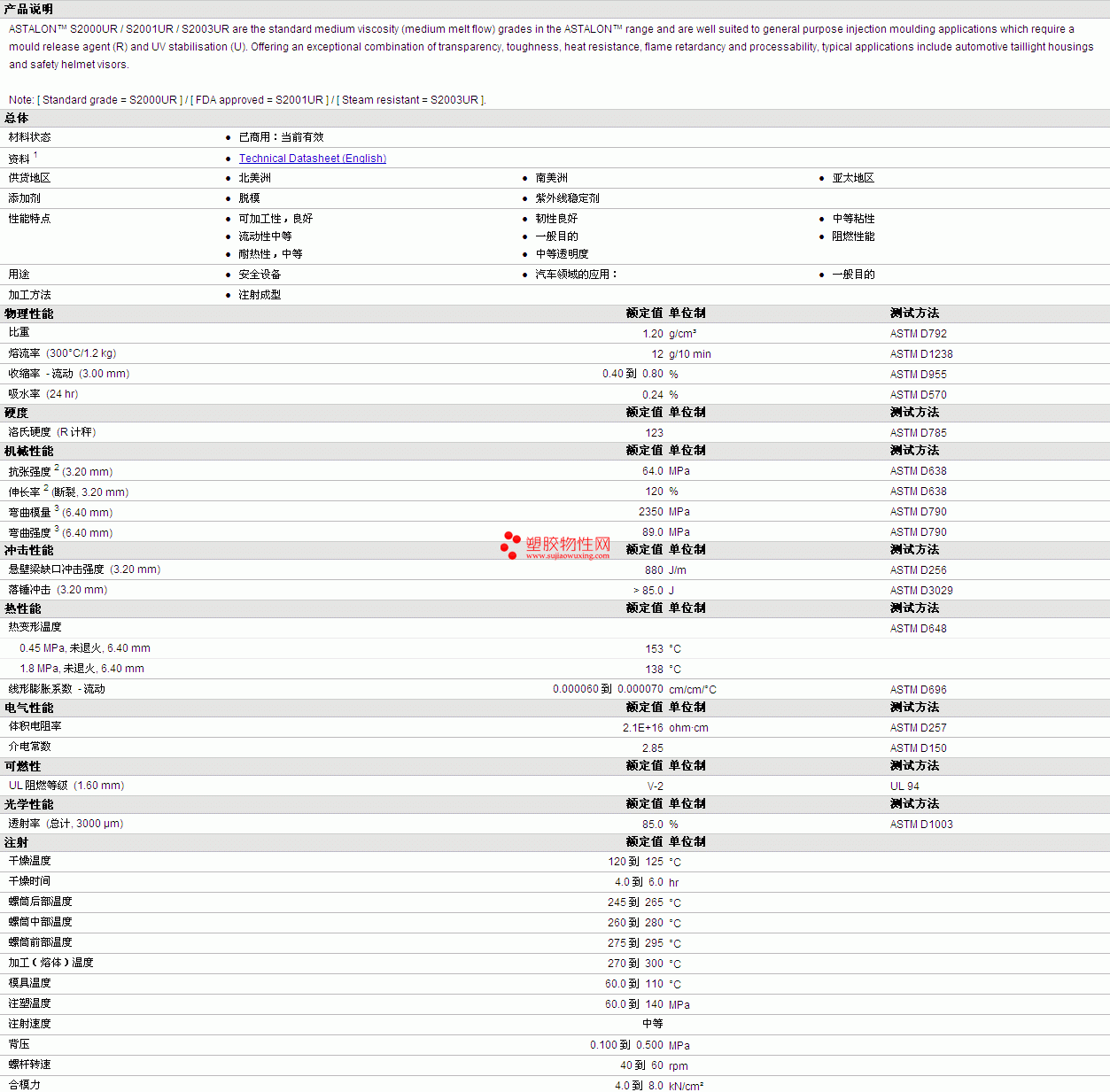Image resolution: width=1110 pixels, height=1092 pixels.
Task: Click the 可燃性 section heading
Action: (22, 766)
